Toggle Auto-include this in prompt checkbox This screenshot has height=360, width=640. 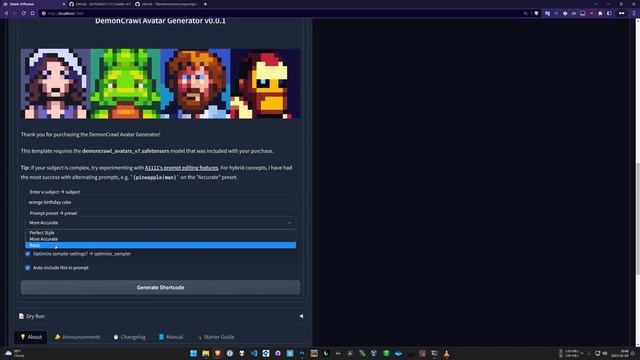click(28, 268)
